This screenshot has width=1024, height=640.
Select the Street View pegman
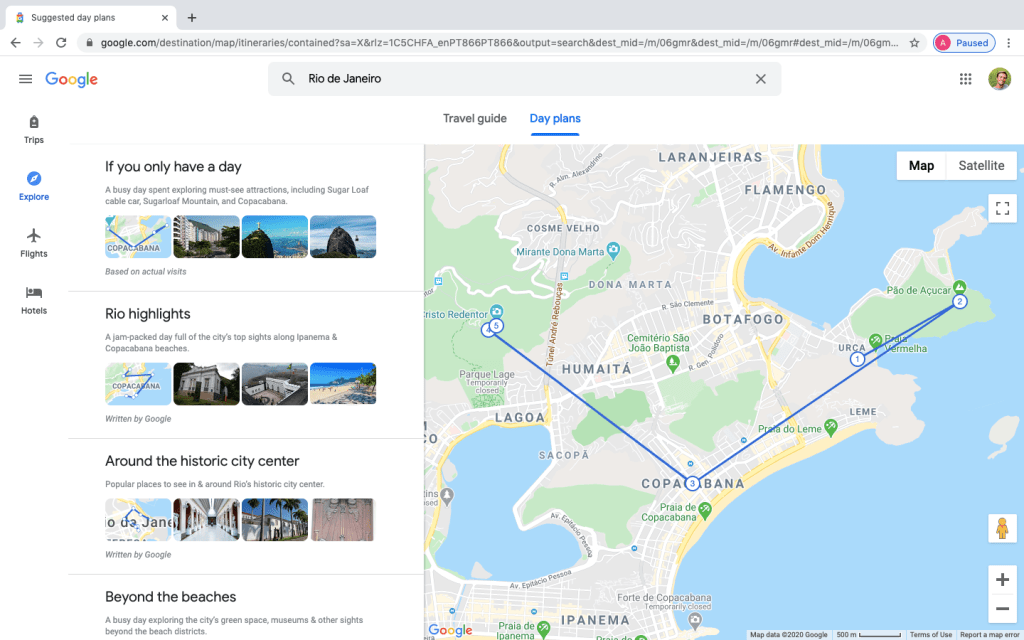click(x=1002, y=528)
